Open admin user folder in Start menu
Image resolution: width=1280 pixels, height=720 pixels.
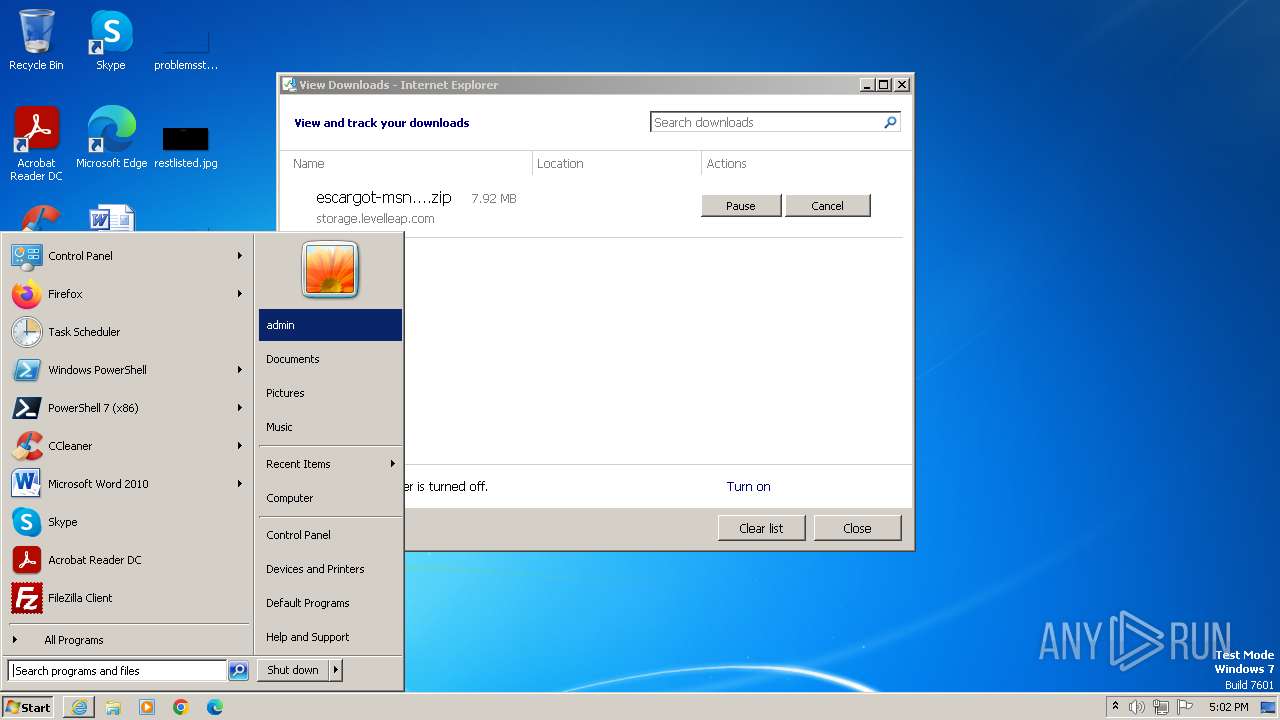[x=330, y=325]
